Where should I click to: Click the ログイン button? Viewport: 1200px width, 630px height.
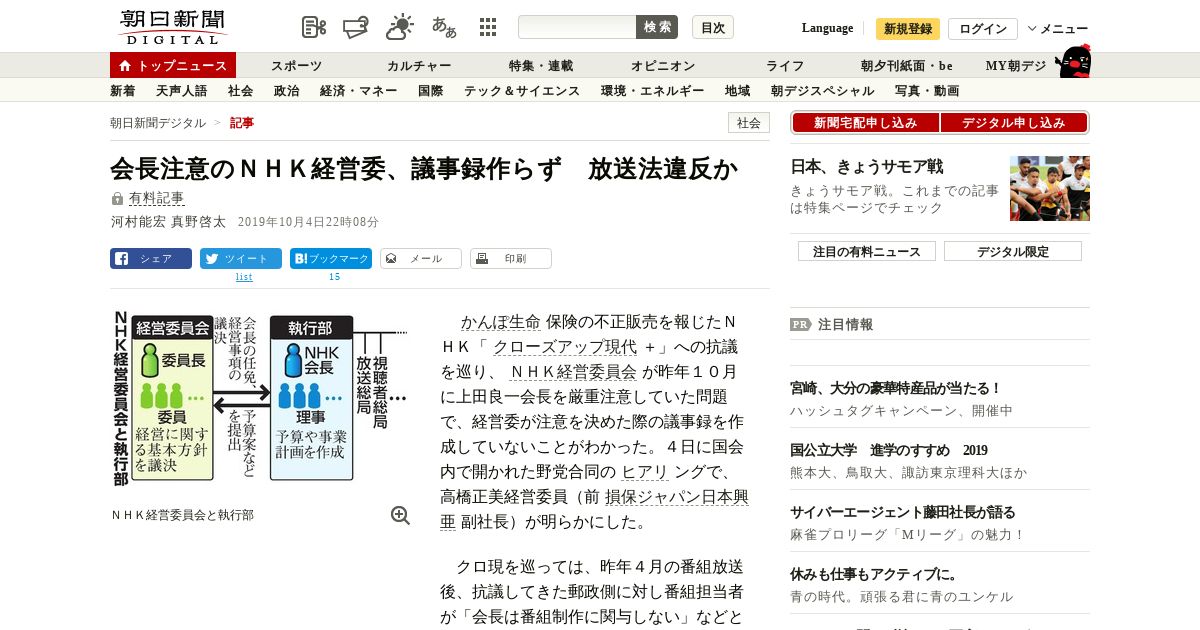(982, 29)
